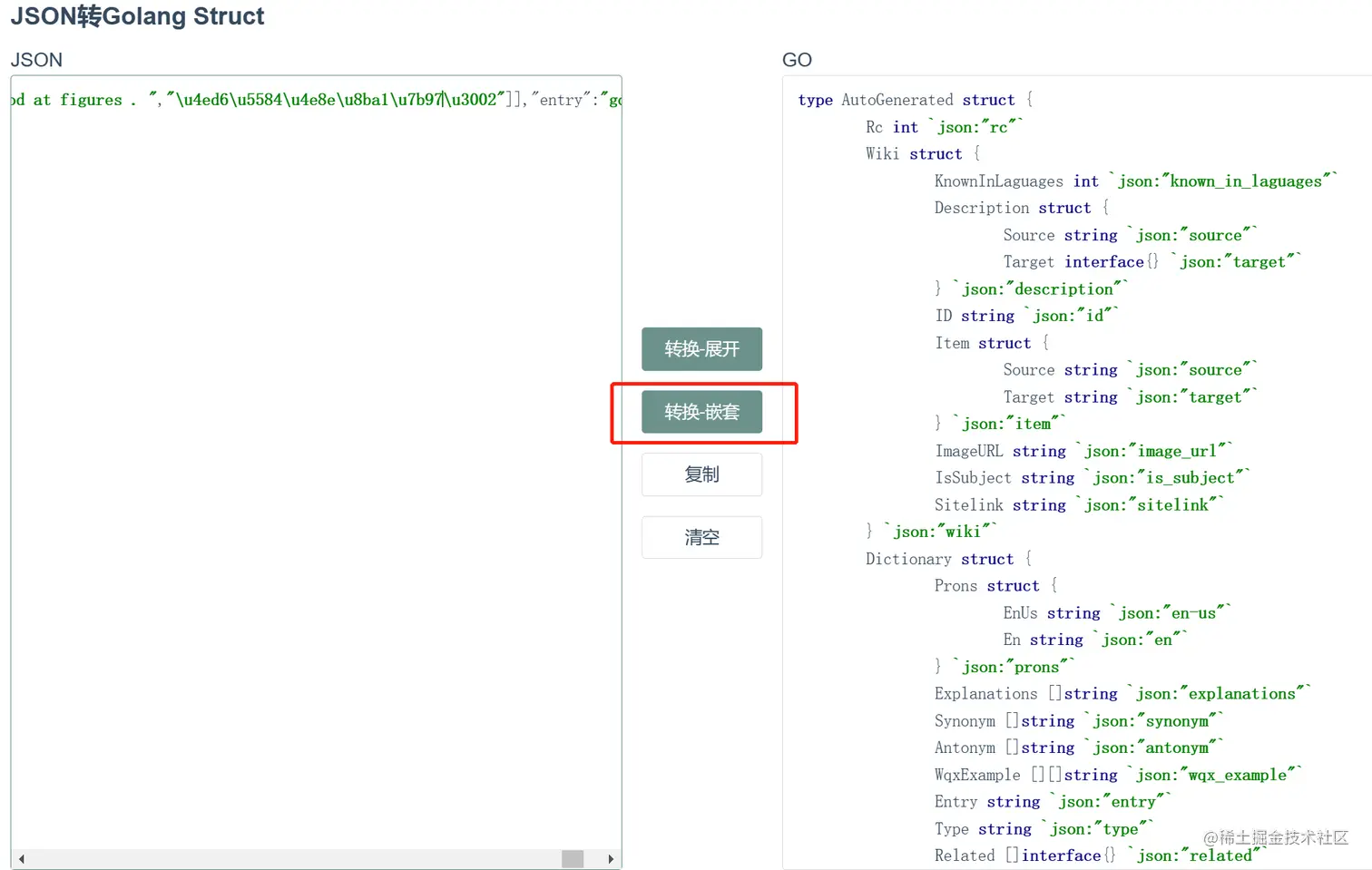
Task: Click the 'Target interface{}' line
Action: (1152, 262)
